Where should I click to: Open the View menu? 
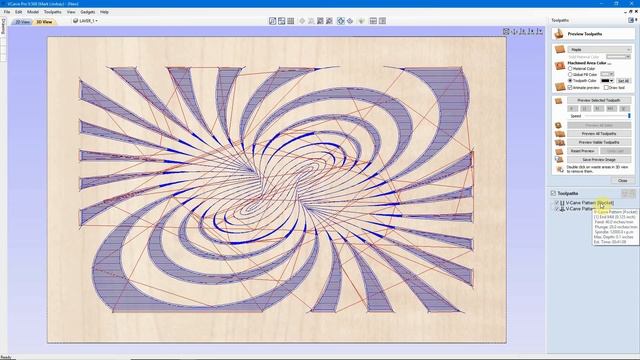71,12
